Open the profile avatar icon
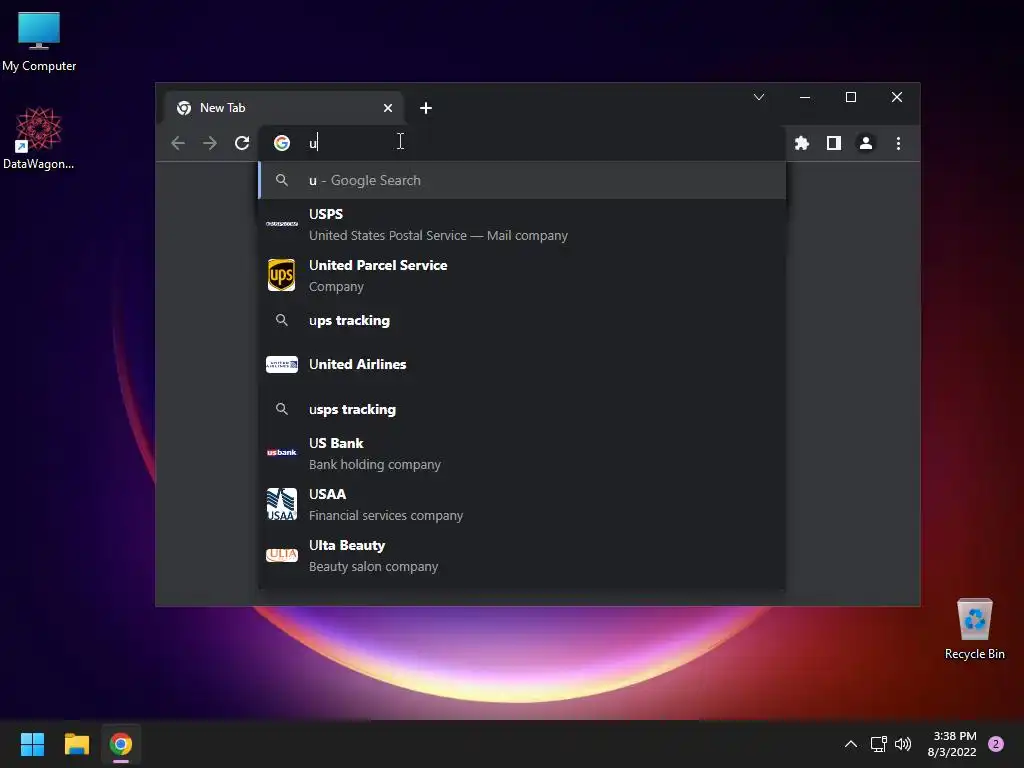The height and width of the screenshot is (768, 1024). (866, 143)
